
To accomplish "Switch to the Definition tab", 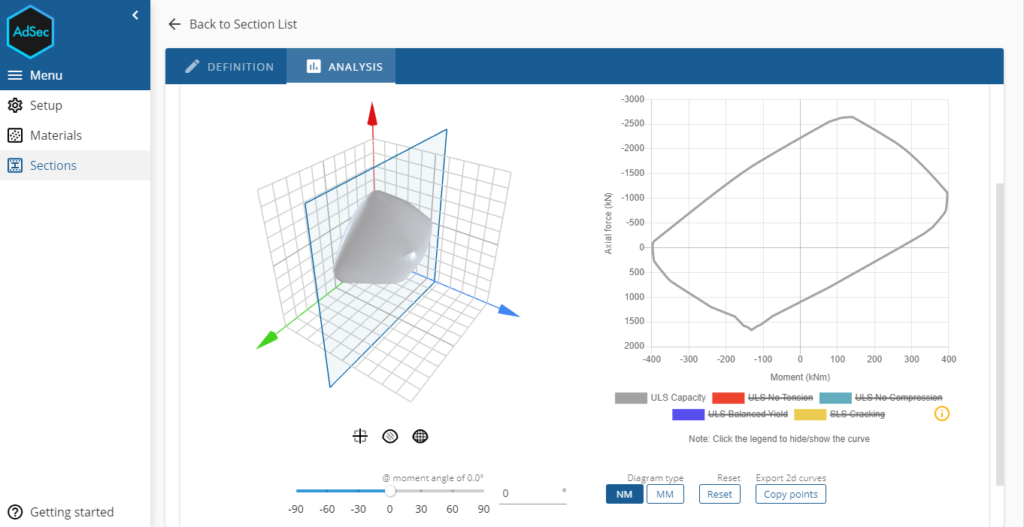I will 228,67.
